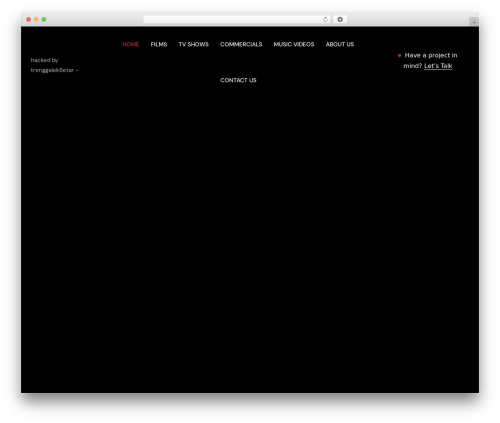Open the HOME menu item
Screen dimensions: 500x423
pos(130,44)
